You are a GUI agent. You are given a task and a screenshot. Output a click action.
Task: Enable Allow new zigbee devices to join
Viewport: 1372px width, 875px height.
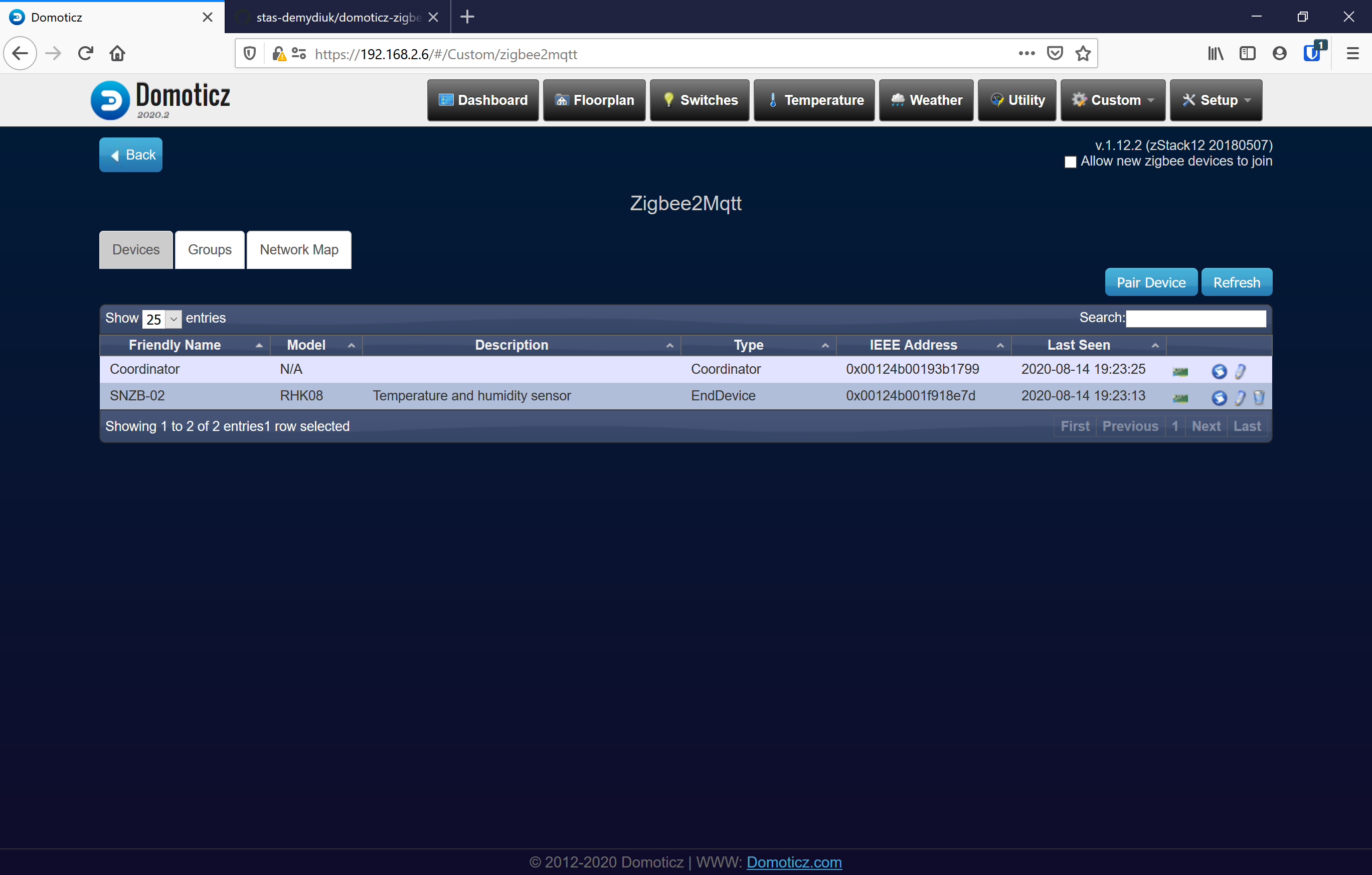(x=1070, y=162)
